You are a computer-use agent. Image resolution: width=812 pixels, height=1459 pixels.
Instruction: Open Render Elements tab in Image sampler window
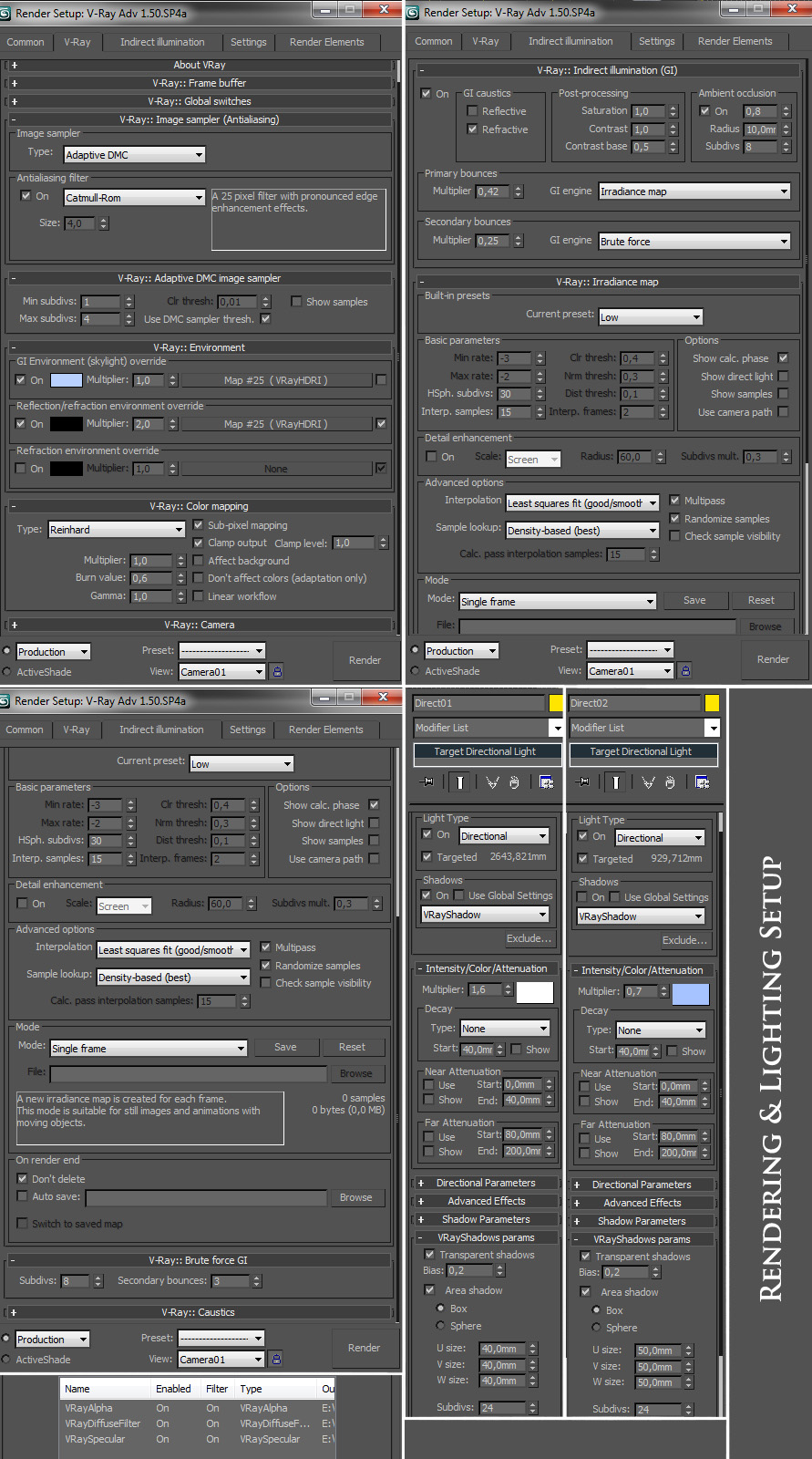(327, 42)
